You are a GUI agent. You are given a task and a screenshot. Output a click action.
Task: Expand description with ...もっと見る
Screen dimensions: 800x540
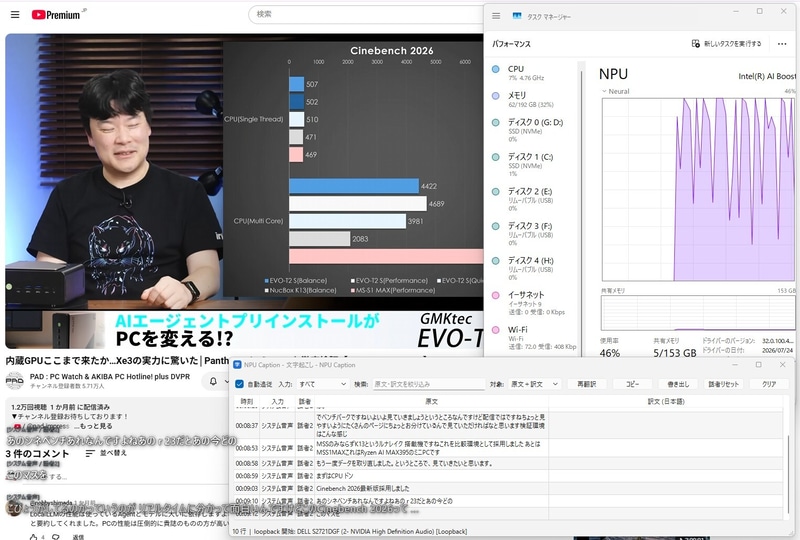(x=93, y=426)
